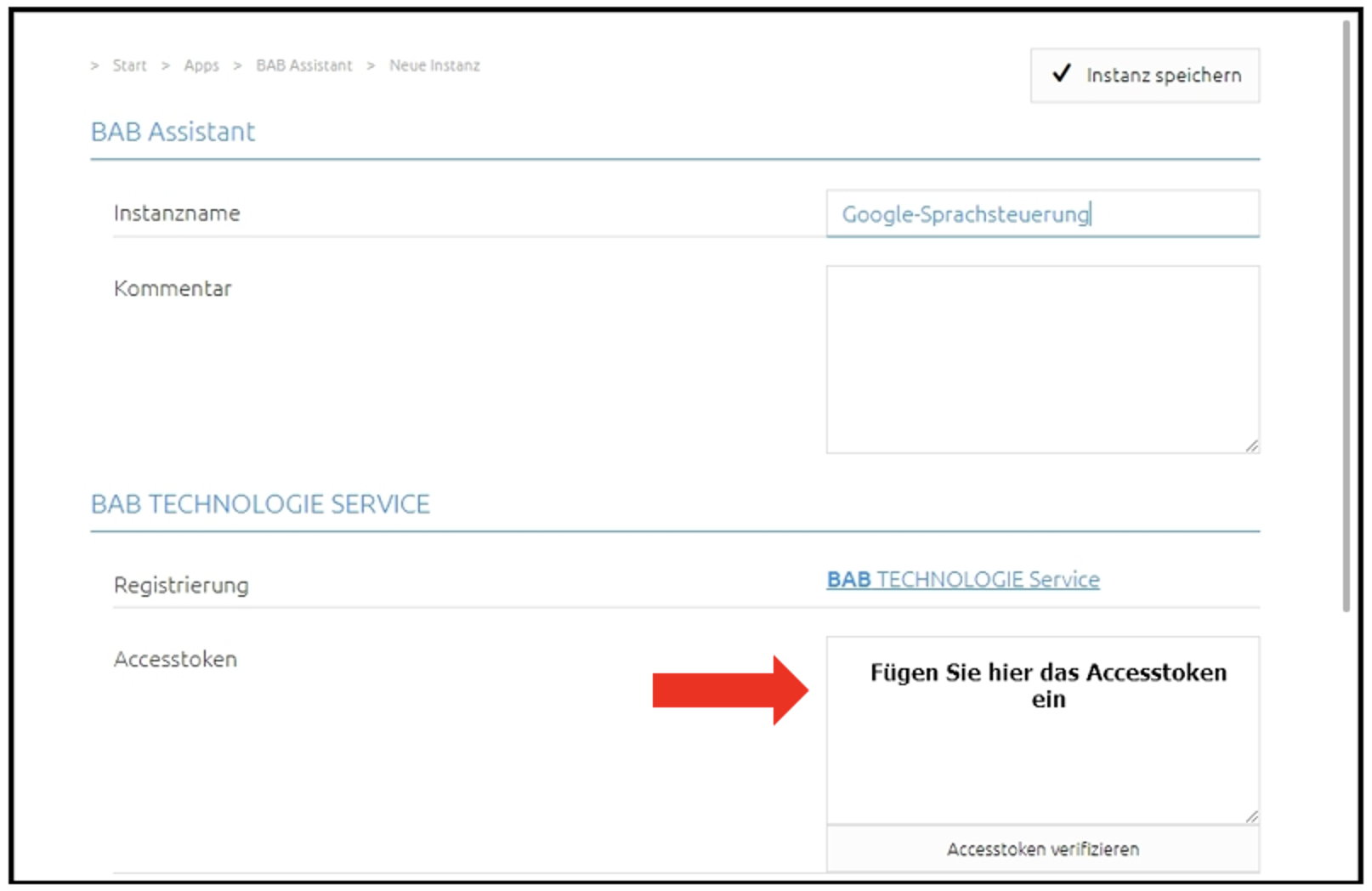Verify token with Accesstoken verifizieren button
This screenshot has width=1372, height=891.
pyautogui.click(x=1043, y=849)
